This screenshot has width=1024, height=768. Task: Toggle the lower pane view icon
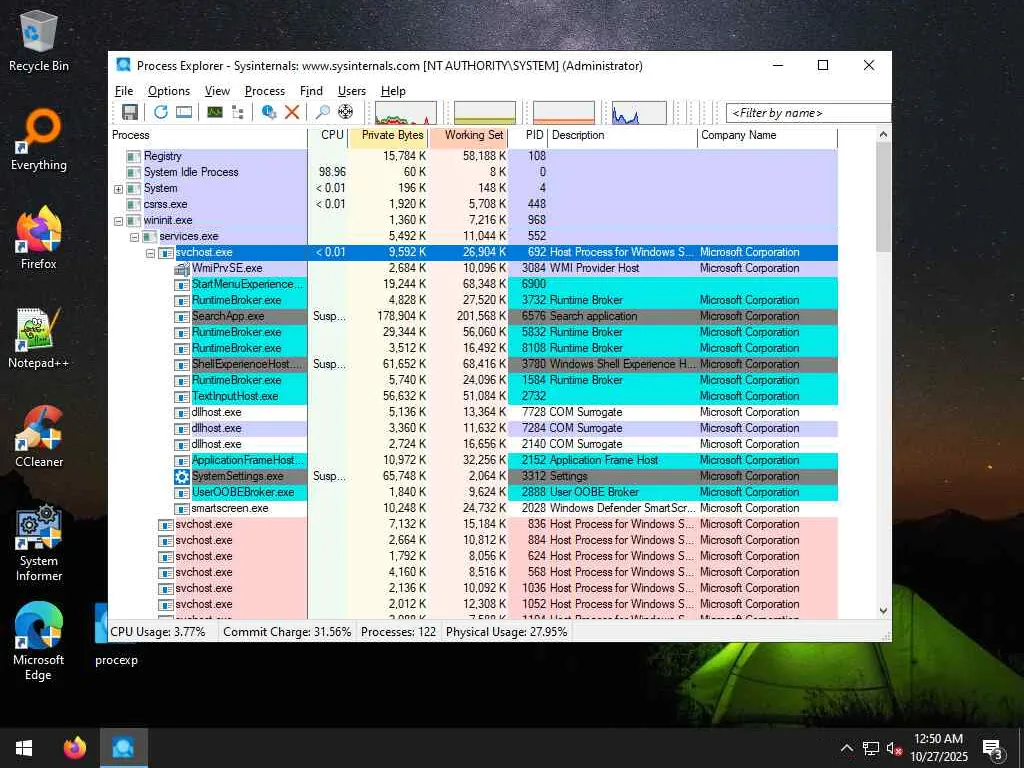(x=184, y=112)
